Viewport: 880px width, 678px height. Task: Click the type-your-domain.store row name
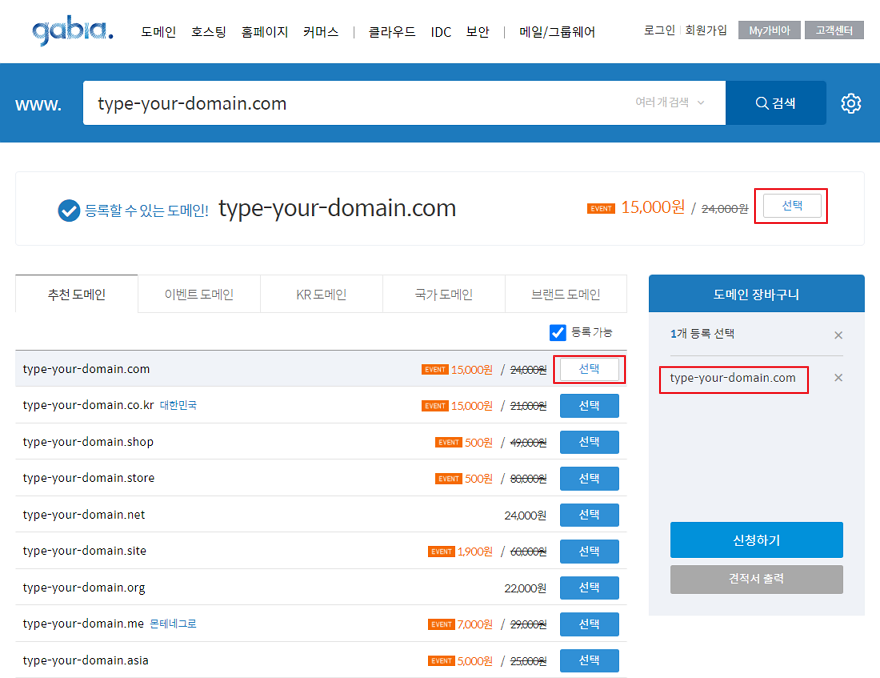(89, 478)
